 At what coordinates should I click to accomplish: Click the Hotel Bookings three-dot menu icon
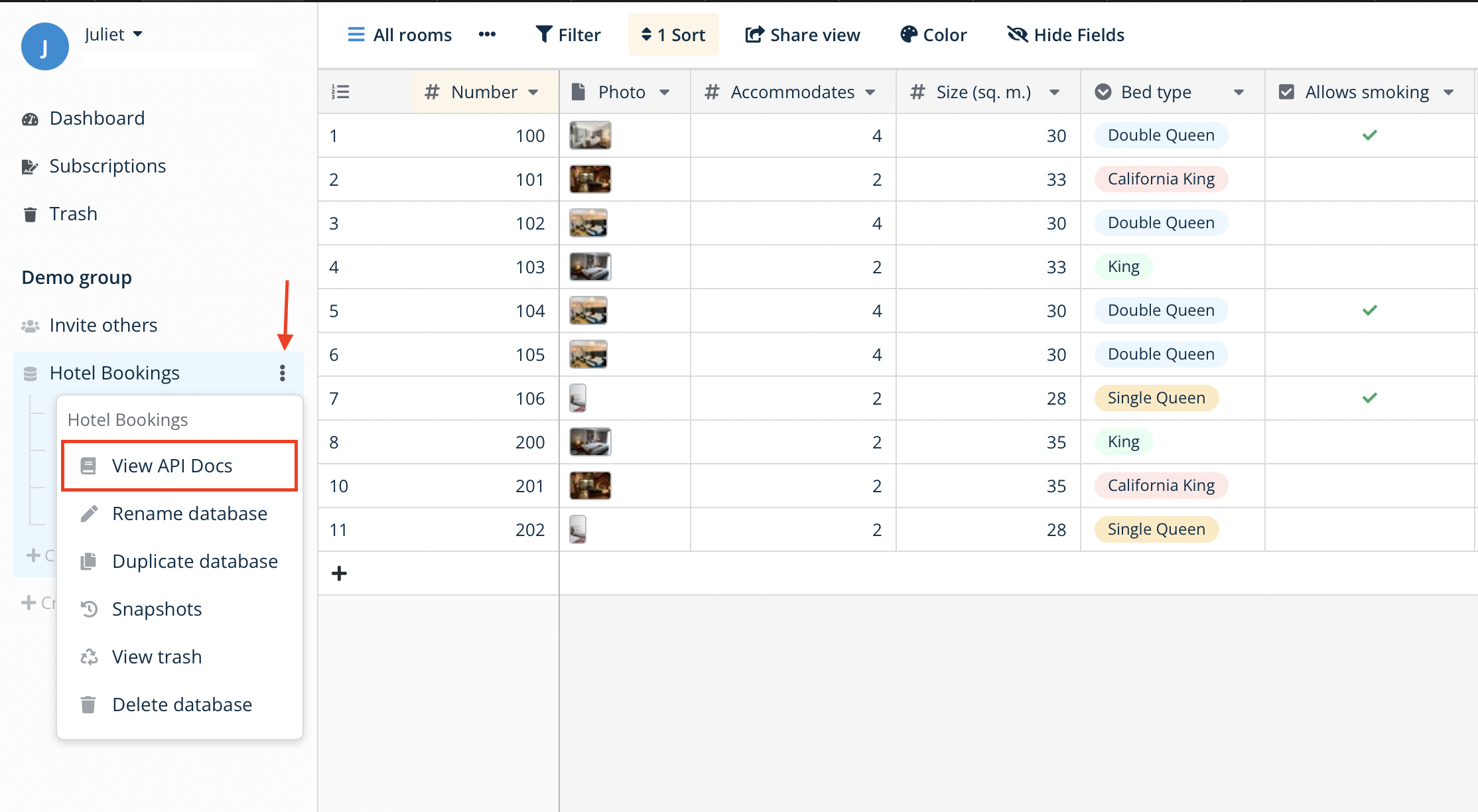click(283, 373)
